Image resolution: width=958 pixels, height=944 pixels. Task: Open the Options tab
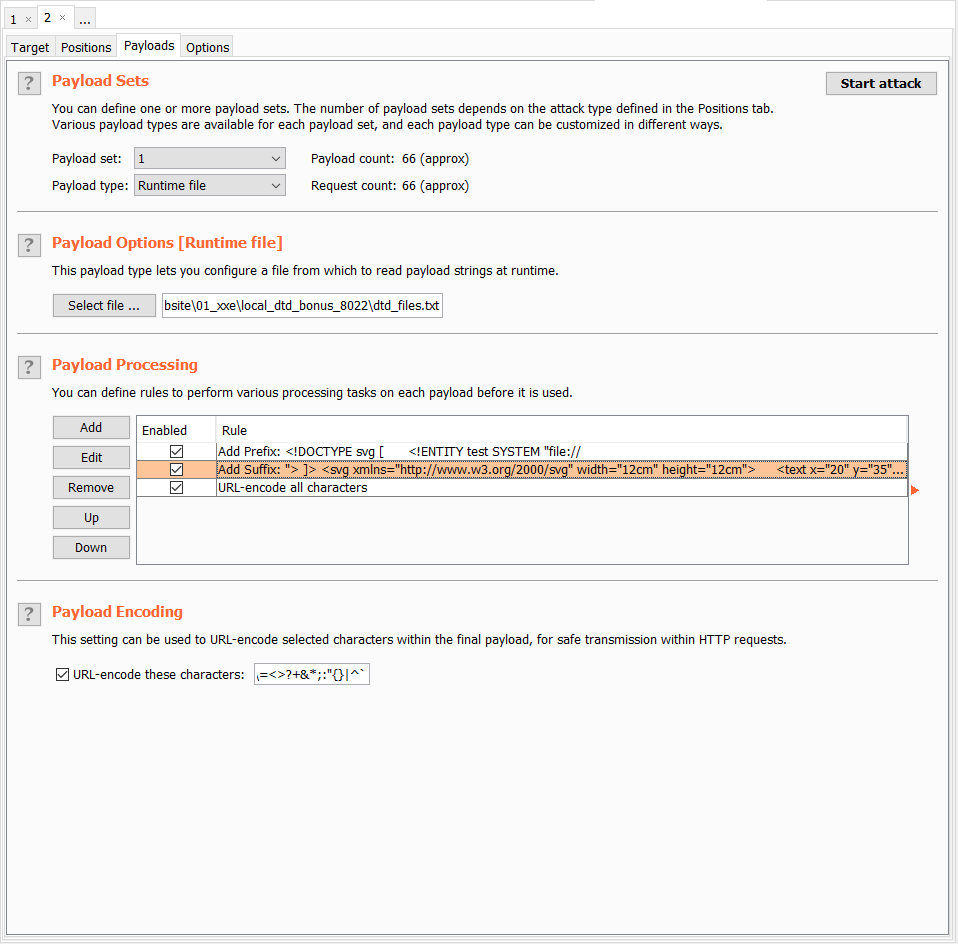pos(207,47)
